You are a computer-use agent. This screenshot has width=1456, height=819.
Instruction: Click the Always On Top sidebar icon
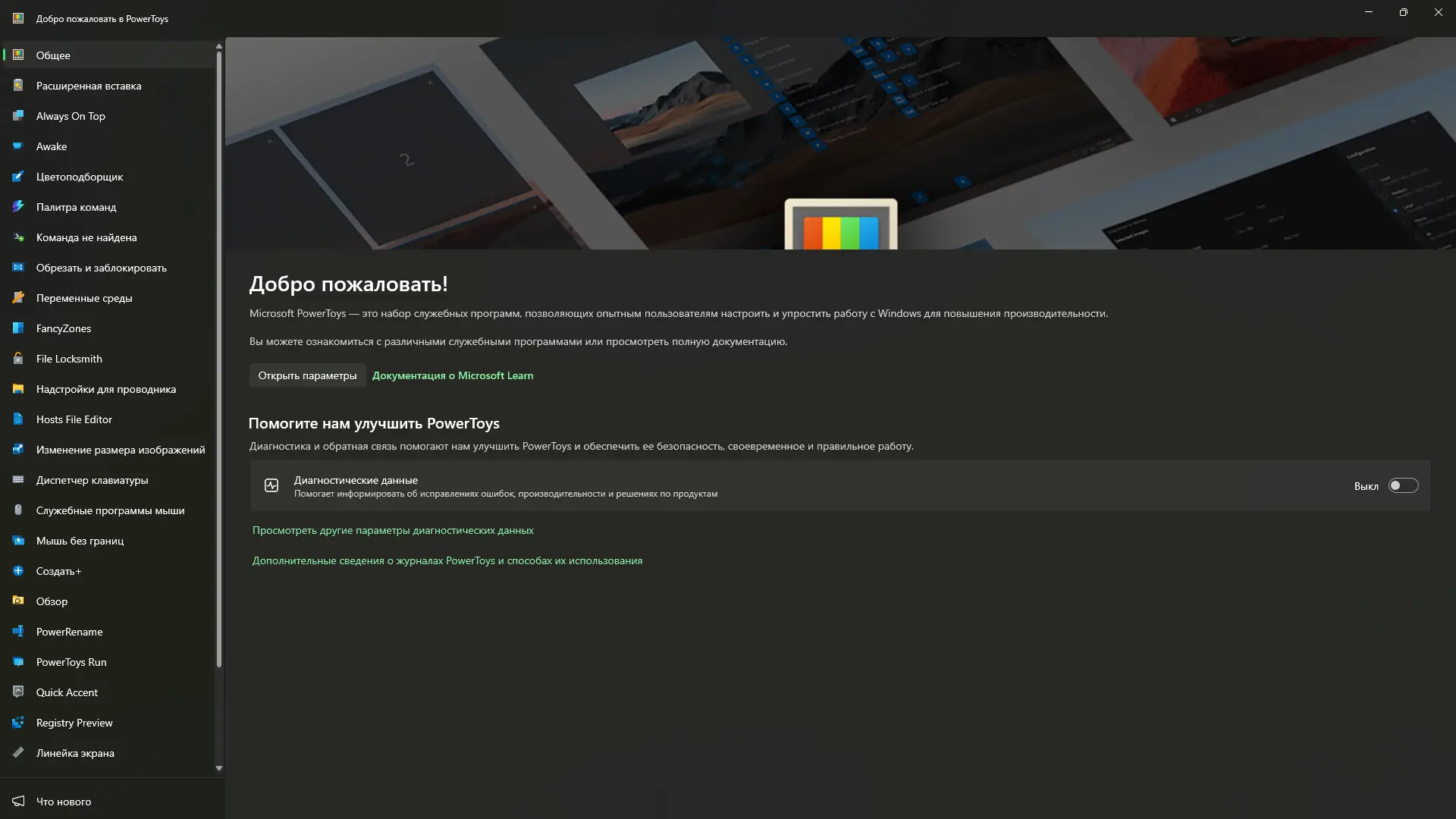18,116
